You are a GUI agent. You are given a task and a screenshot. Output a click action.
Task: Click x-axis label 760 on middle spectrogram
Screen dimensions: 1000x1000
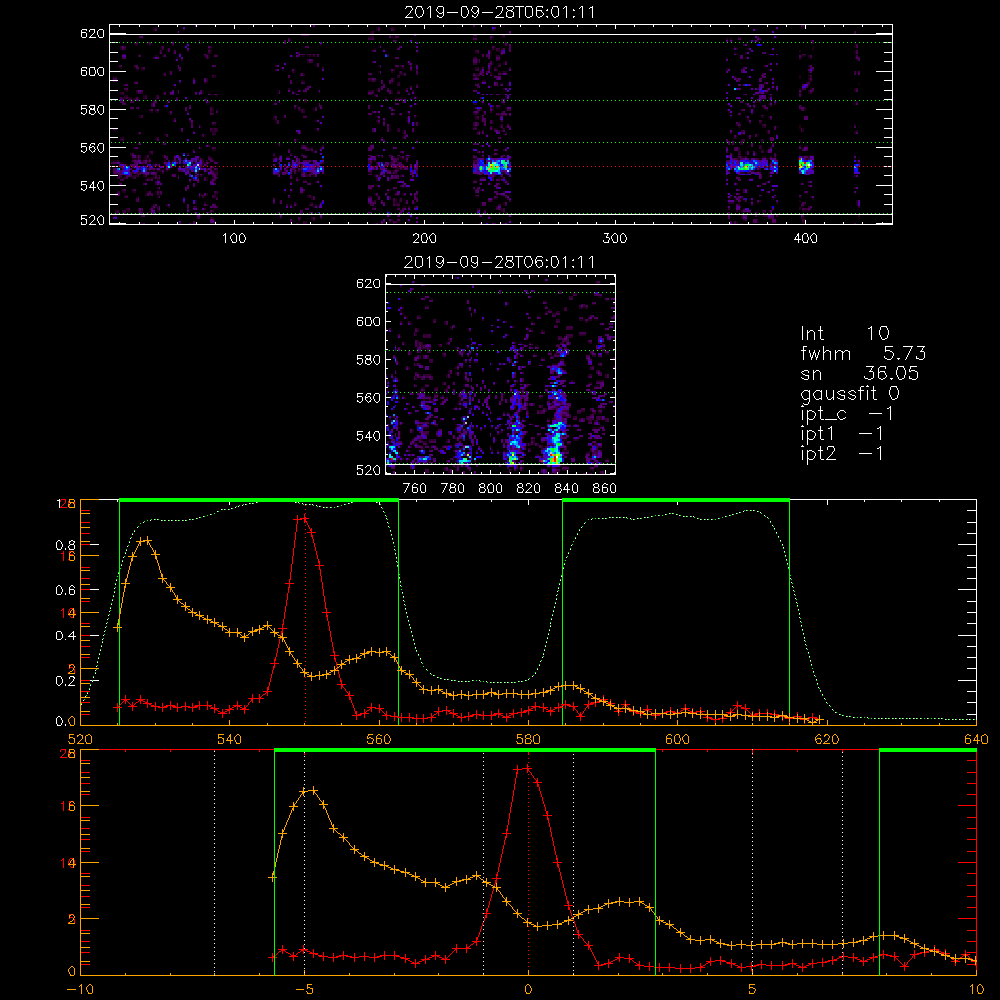click(415, 489)
